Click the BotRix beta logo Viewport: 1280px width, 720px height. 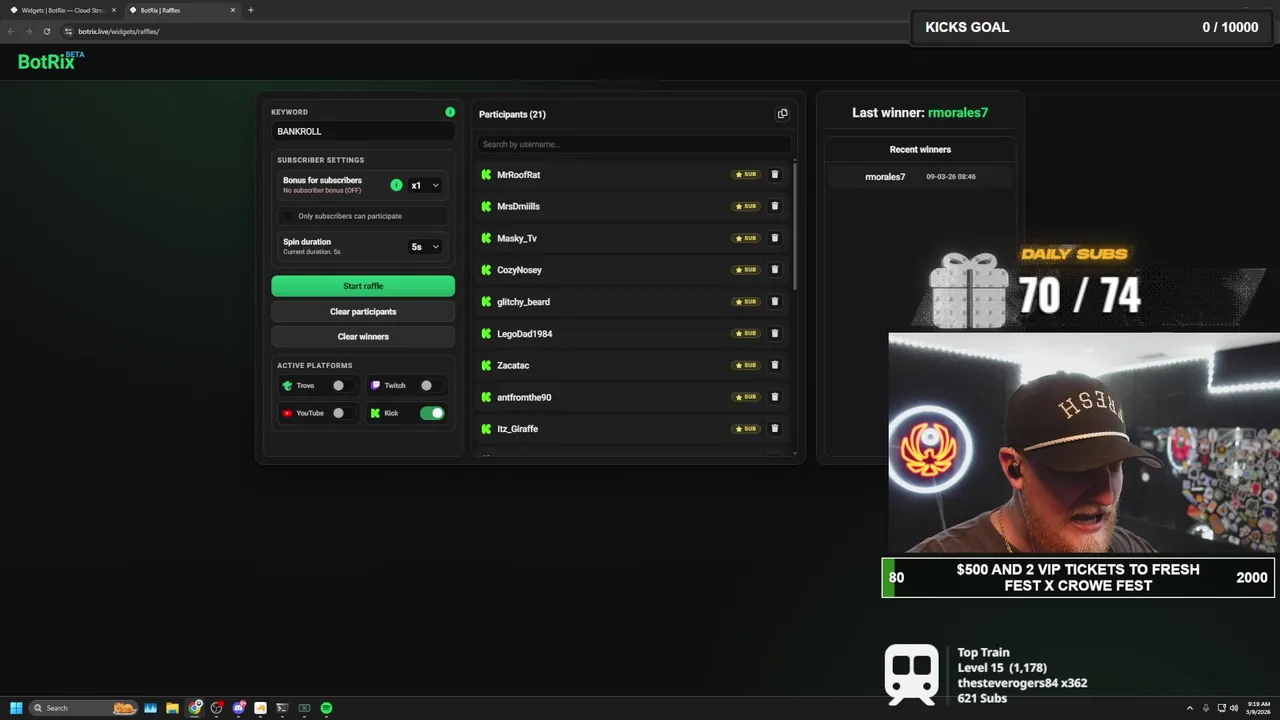(51, 60)
